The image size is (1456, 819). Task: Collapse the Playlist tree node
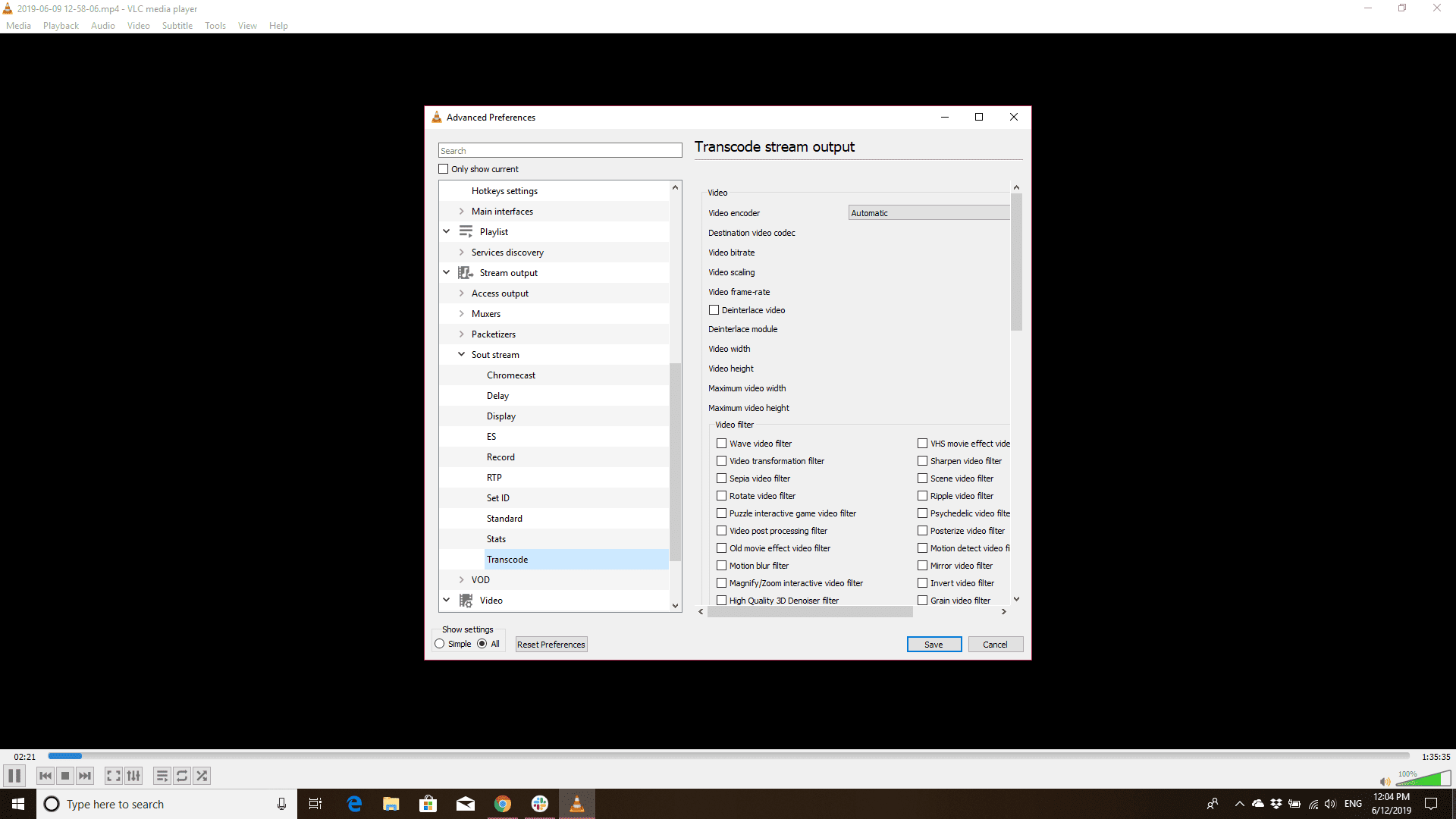[x=447, y=231]
